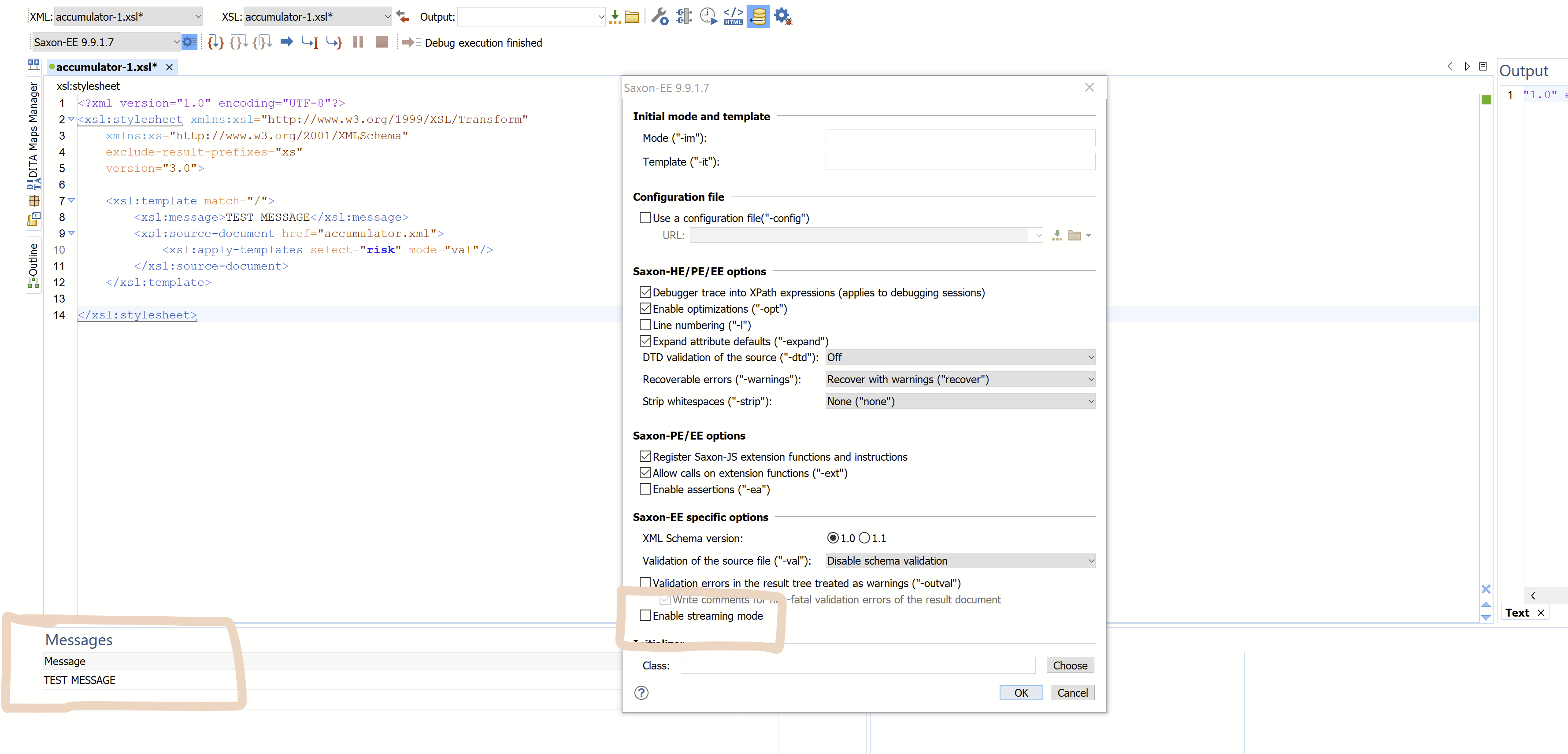Click the show current execution node icon
This screenshot has width=1568, height=754.
[411, 42]
